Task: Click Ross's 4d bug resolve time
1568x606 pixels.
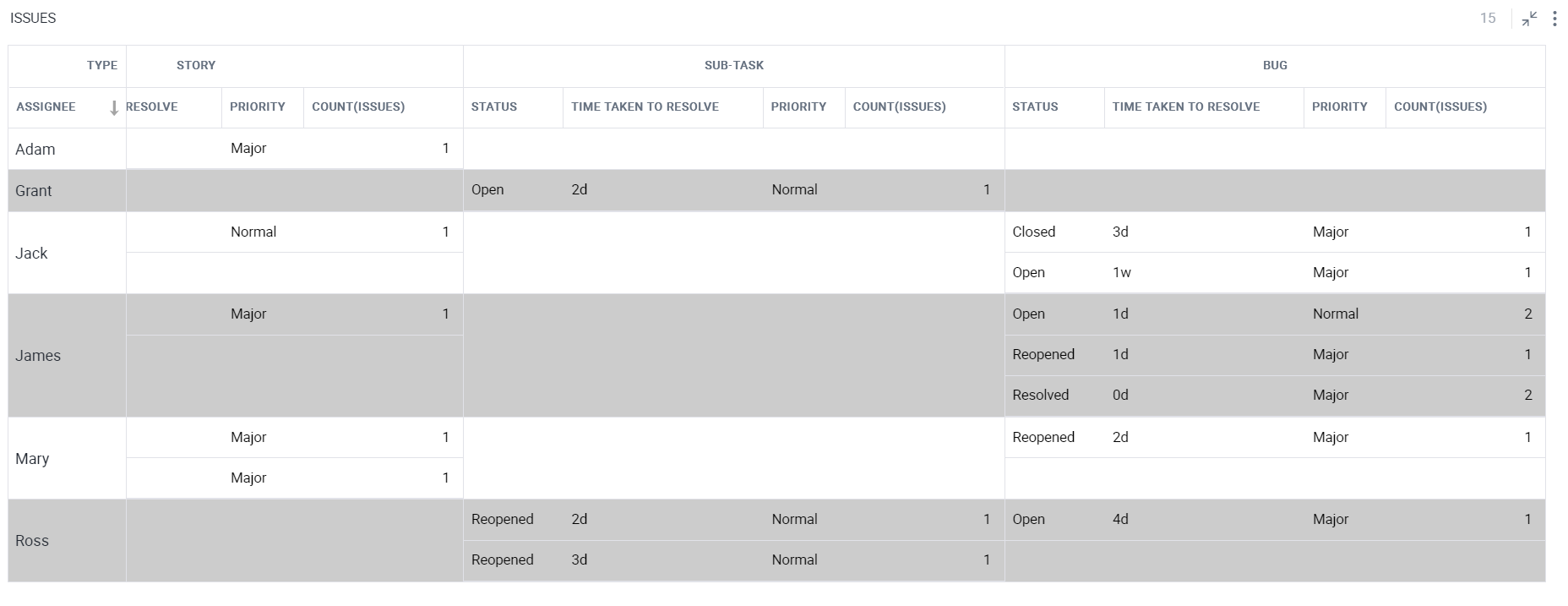Action: pos(1120,519)
